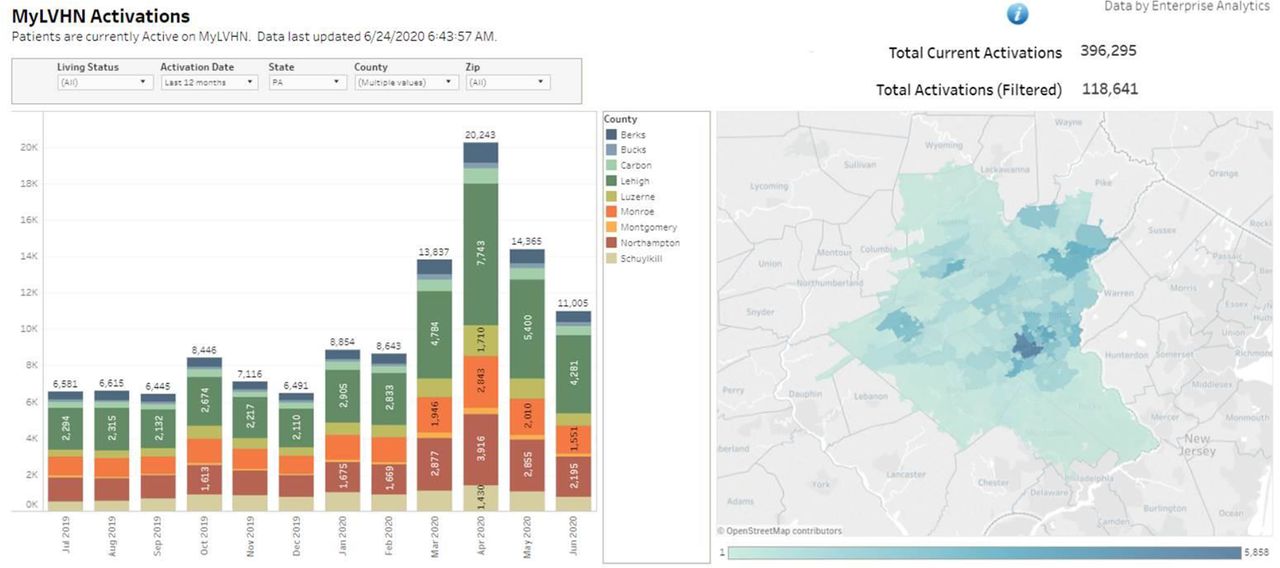The image size is (1280, 568).
Task: Click the Mar 2020 total label 13,837
Action: (x=434, y=252)
